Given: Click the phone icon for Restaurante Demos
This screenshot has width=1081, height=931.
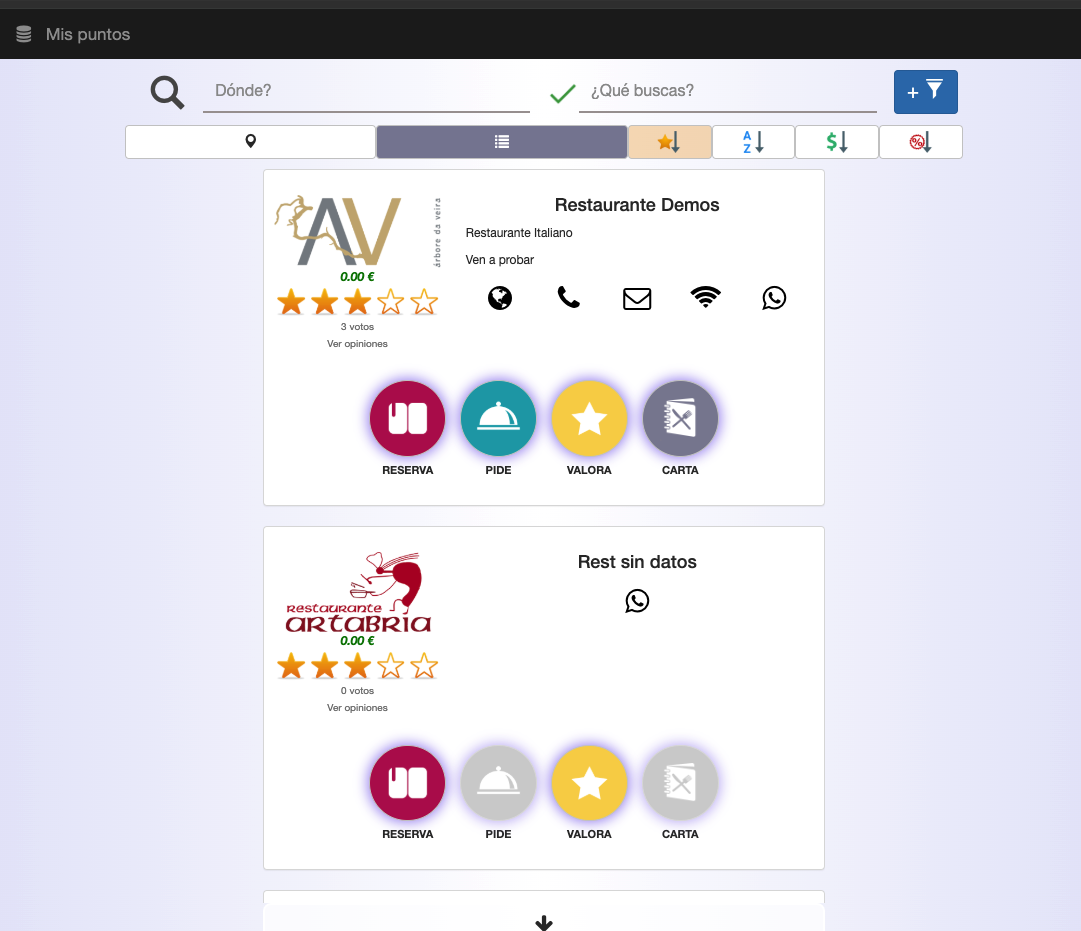Looking at the screenshot, I should pos(569,298).
